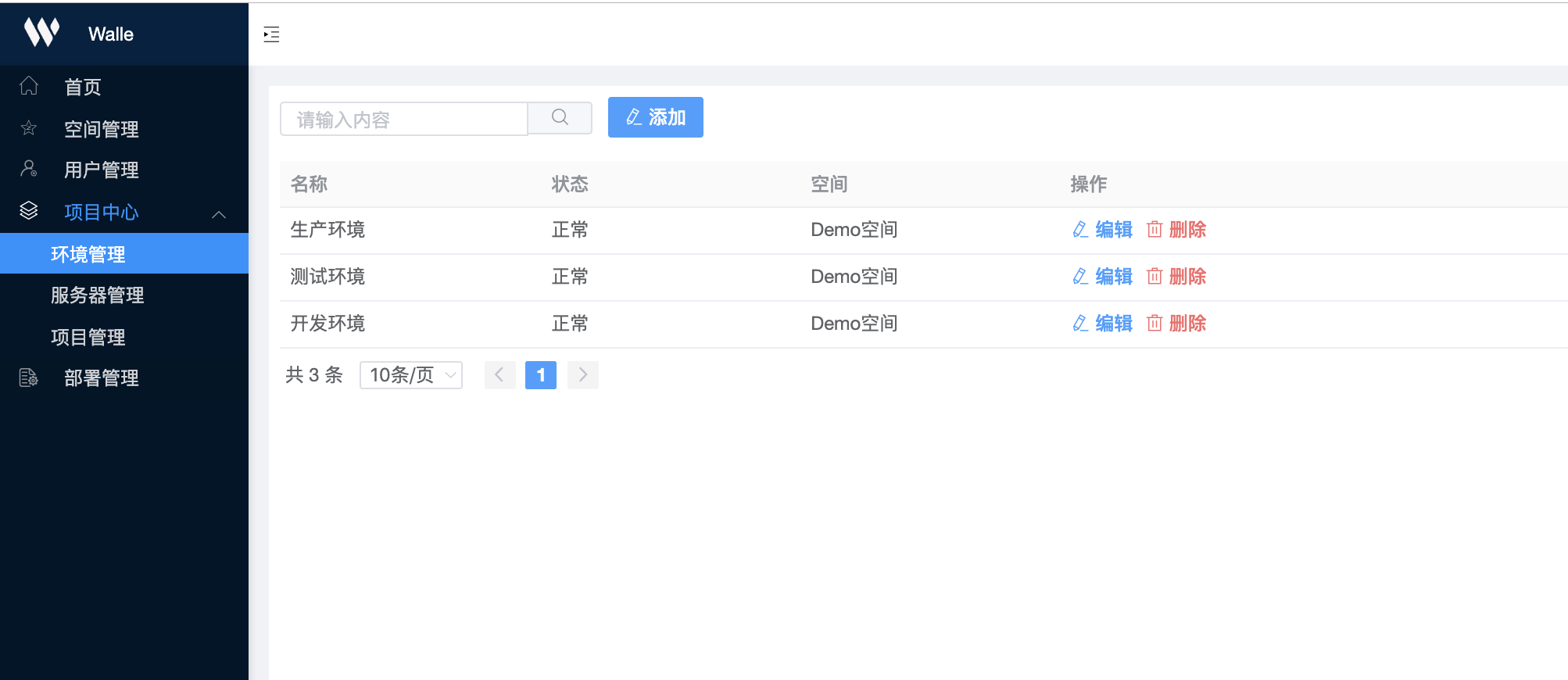Click the Walle logo icon

tap(41, 33)
